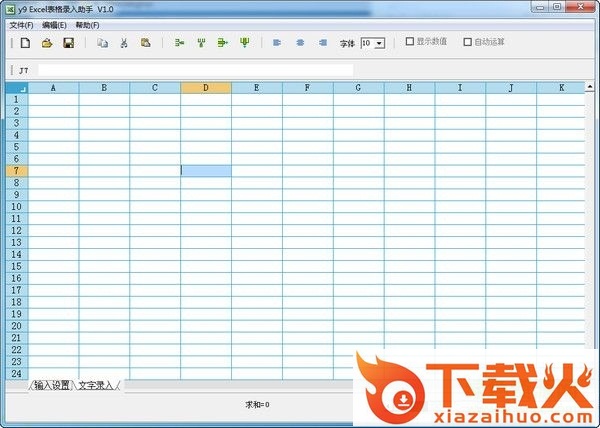Open the 字体 font size dropdown
The height and width of the screenshot is (428, 600).
(x=379, y=43)
